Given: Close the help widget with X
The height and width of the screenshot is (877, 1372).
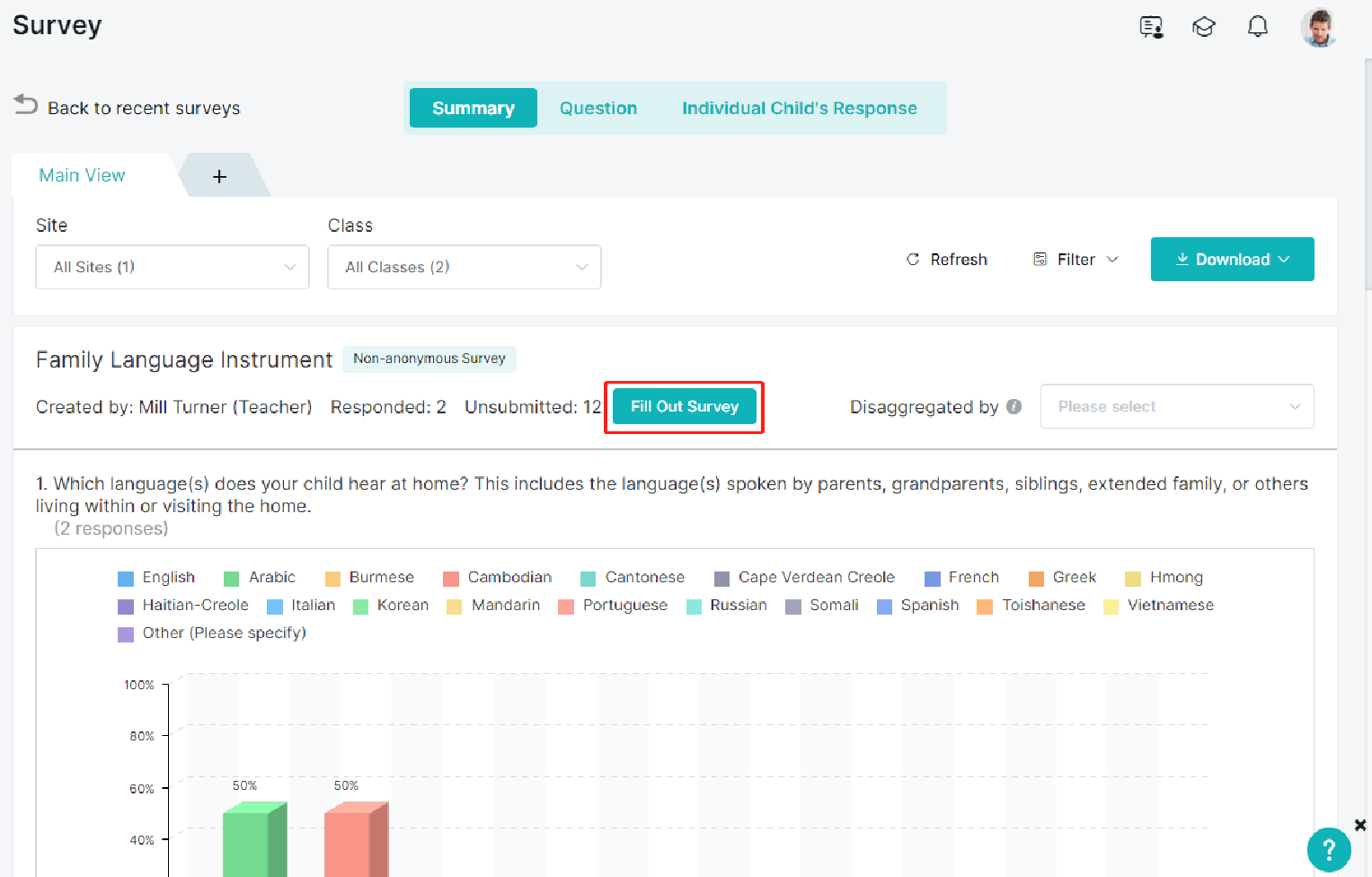Looking at the screenshot, I should coord(1360,825).
